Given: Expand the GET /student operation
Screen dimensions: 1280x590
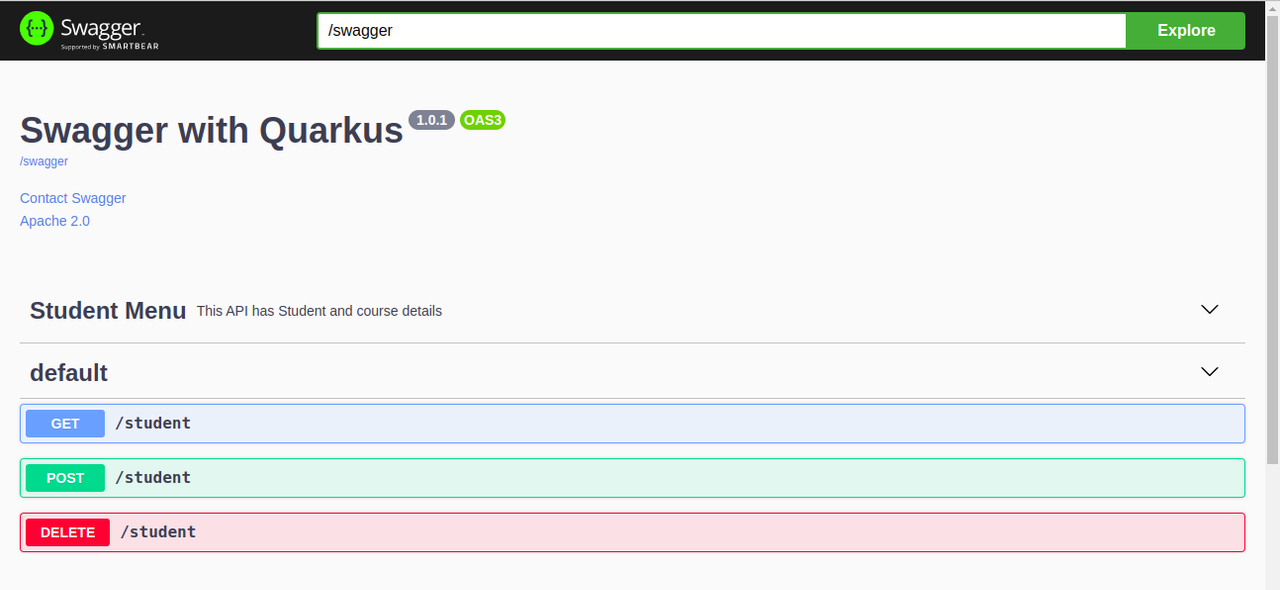Looking at the screenshot, I should [632, 423].
